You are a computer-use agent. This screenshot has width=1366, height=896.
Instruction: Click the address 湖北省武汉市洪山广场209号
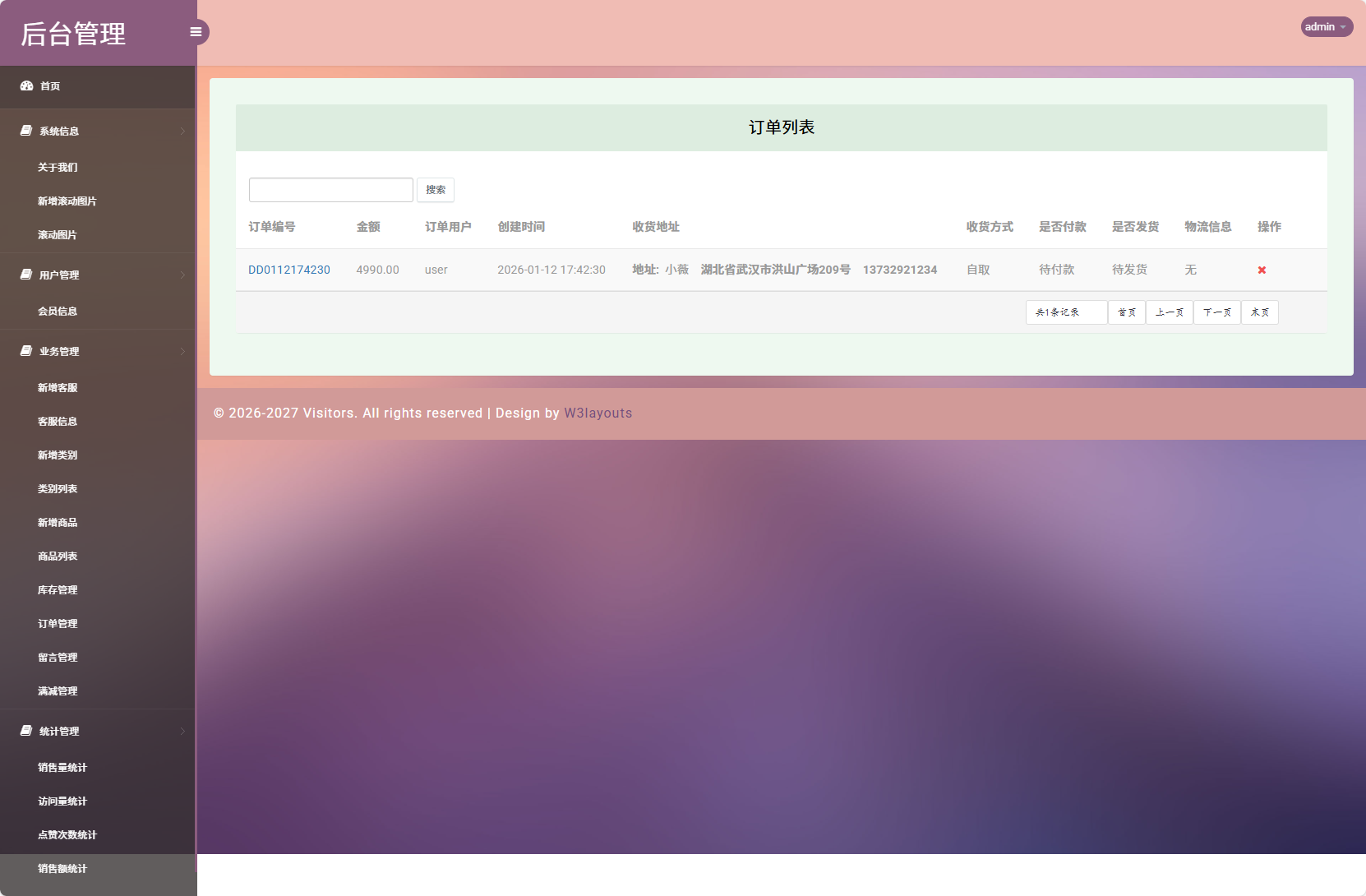(x=775, y=270)
